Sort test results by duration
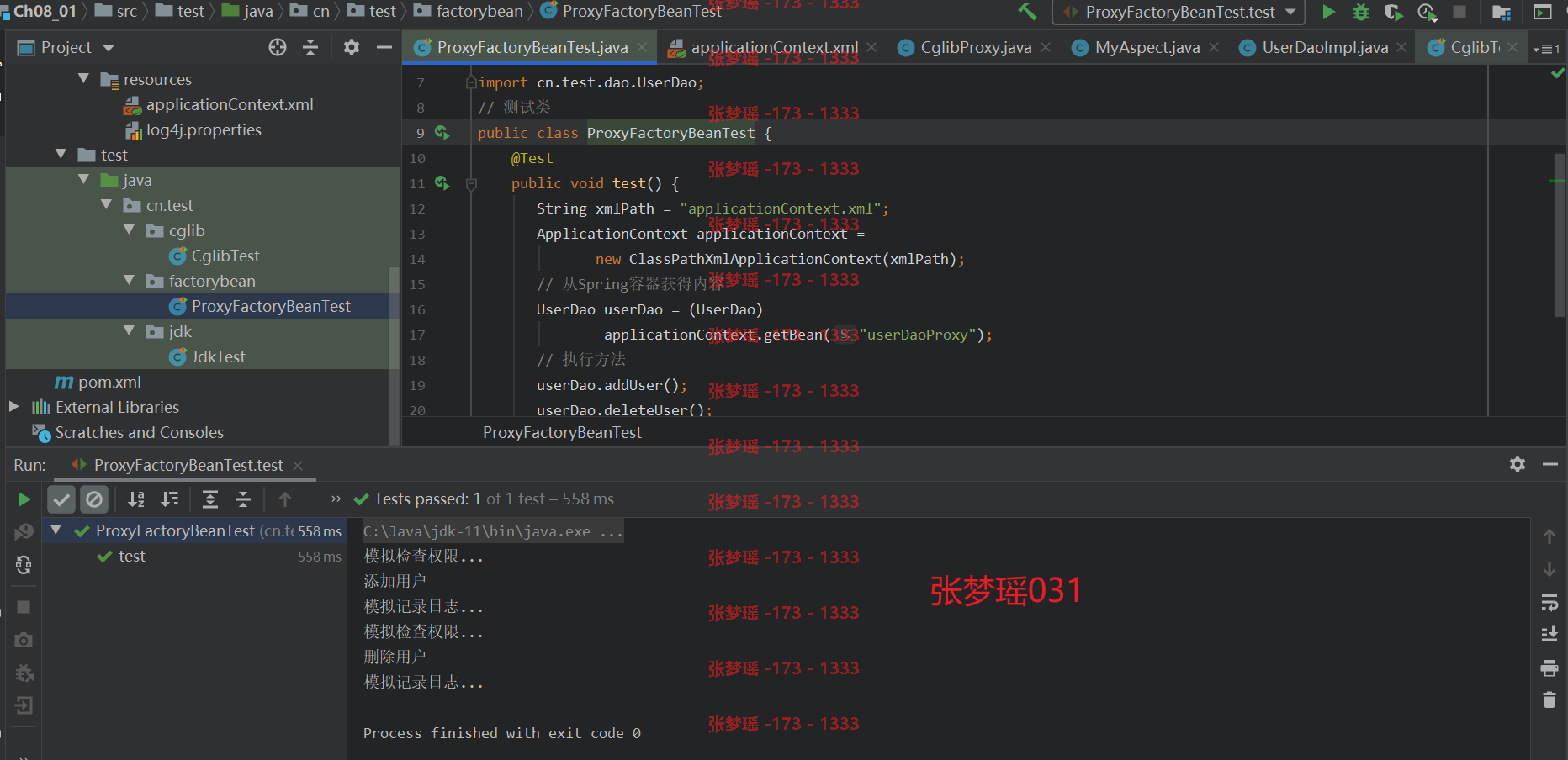 tap(170, 499)
